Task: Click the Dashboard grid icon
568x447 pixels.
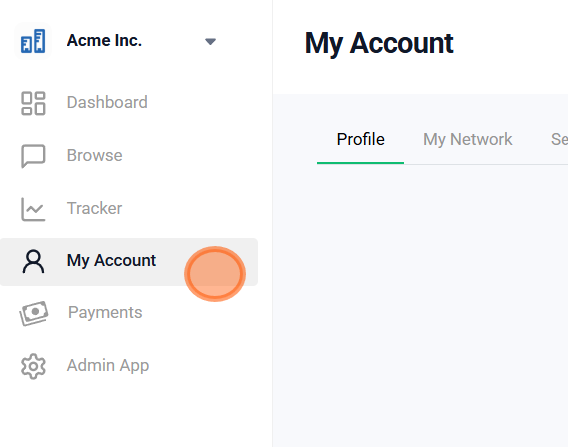Action: tap(33, 103)
